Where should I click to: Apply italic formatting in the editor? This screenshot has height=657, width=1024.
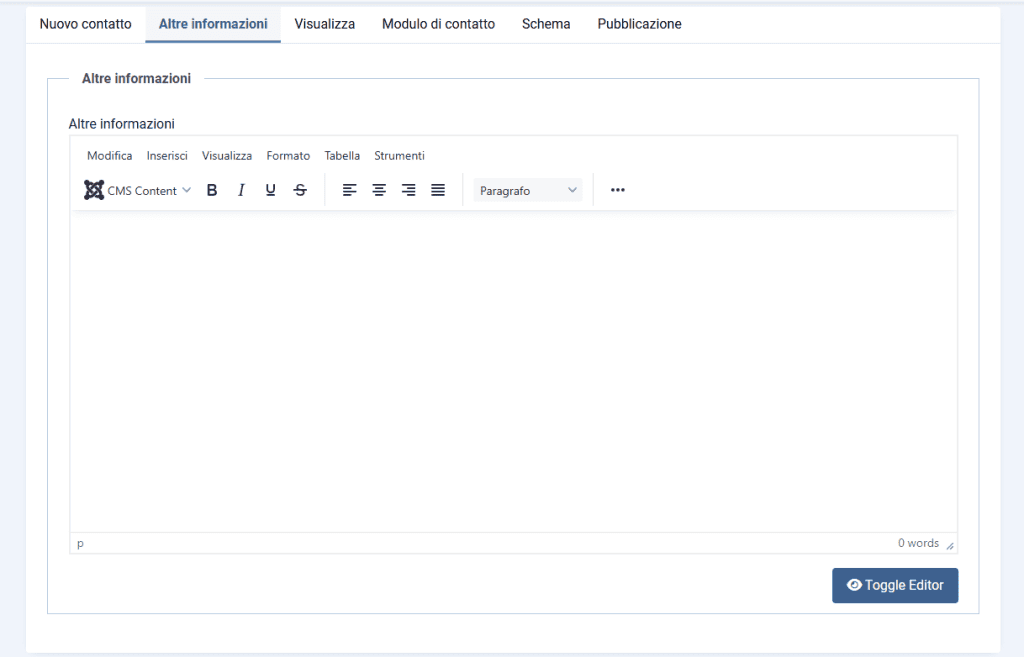241,189
